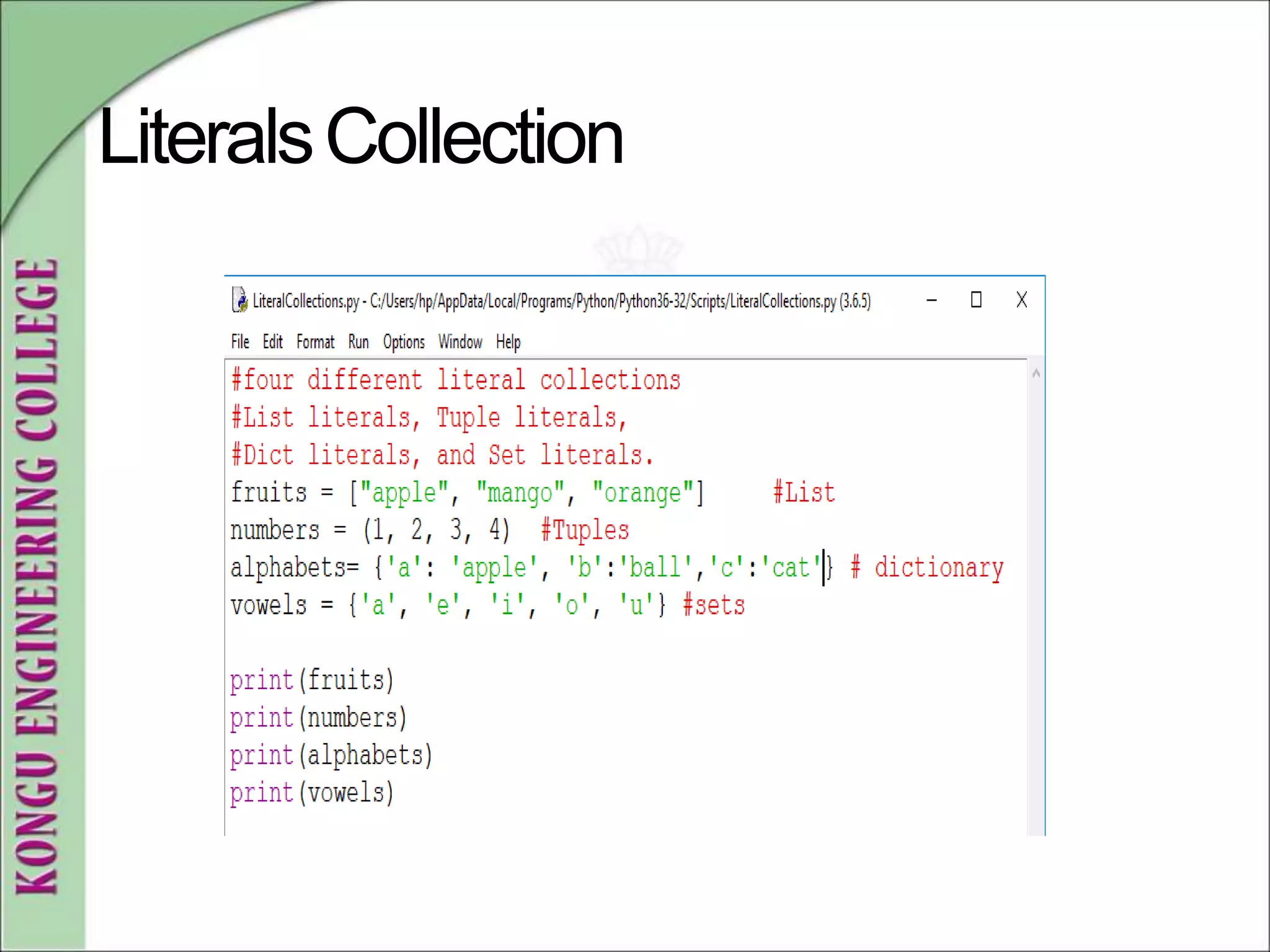The height and width of the screenshot is (952, 1270).
Task: Open the Edit menu
Action: pyautogui.click(x=272, y=342)
